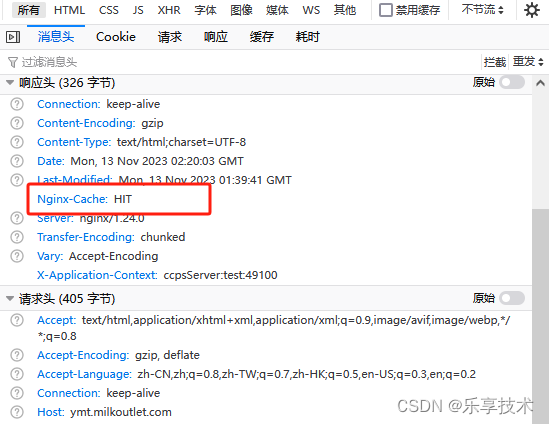The height and width of the screenshot is (424, 549).
Task: Open the 不节流 throttling dropdown
Action: click(482, 9)
